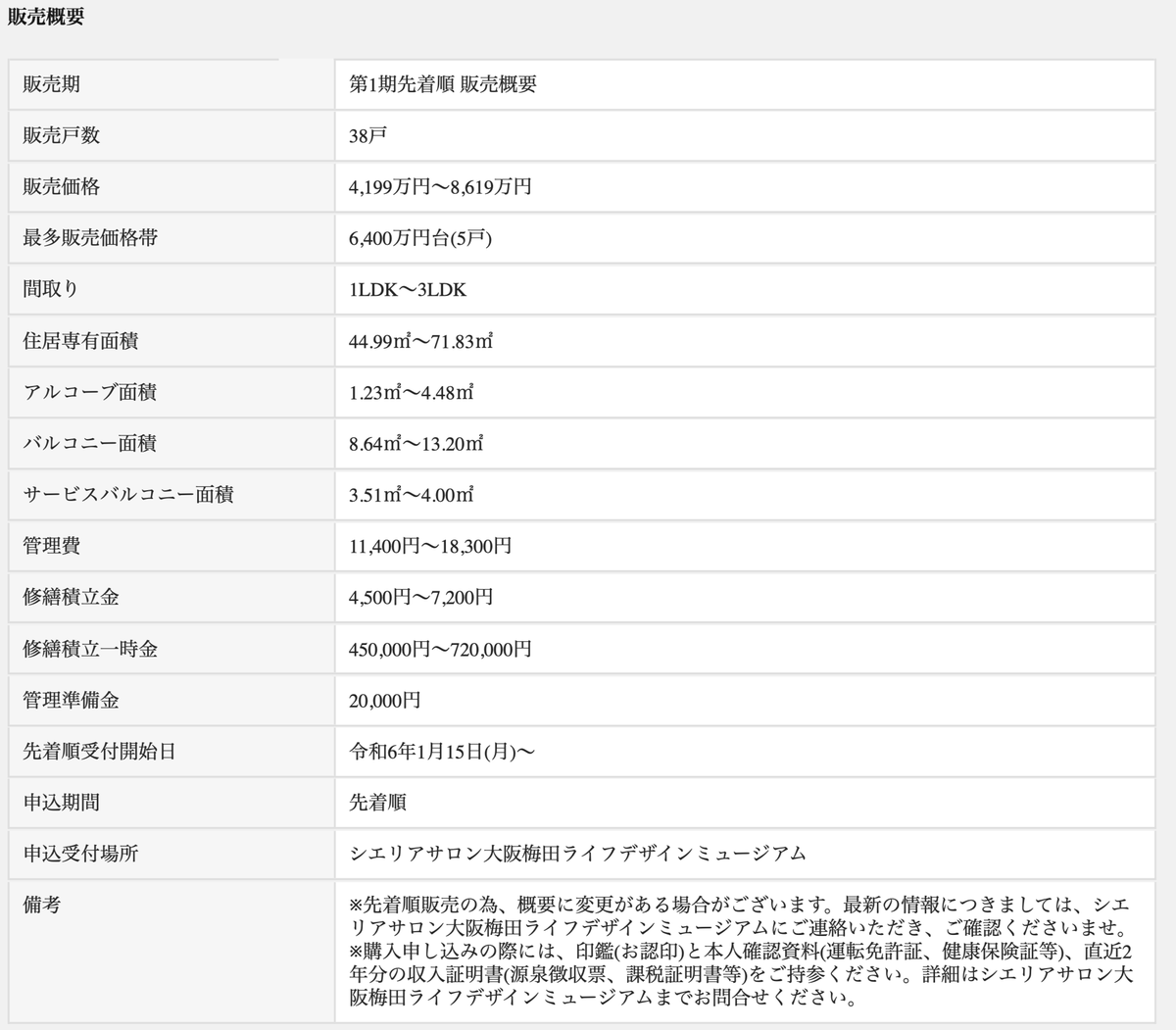
Task: Click the value 4,500円〜7,200円
Action: pos(421,597)
